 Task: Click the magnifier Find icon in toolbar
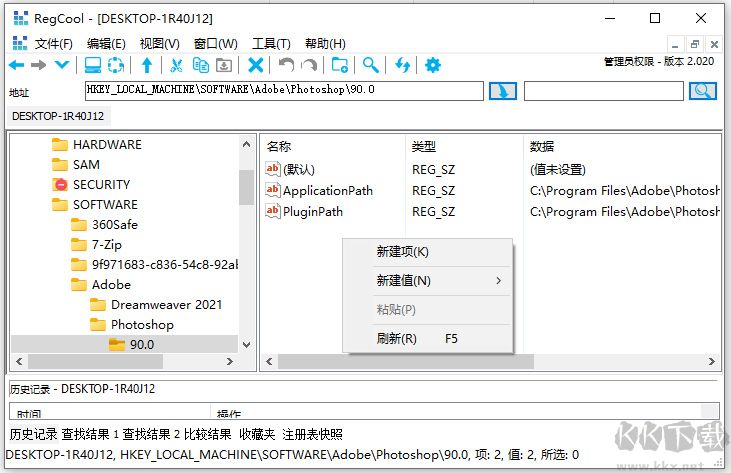tap(371, 65)
